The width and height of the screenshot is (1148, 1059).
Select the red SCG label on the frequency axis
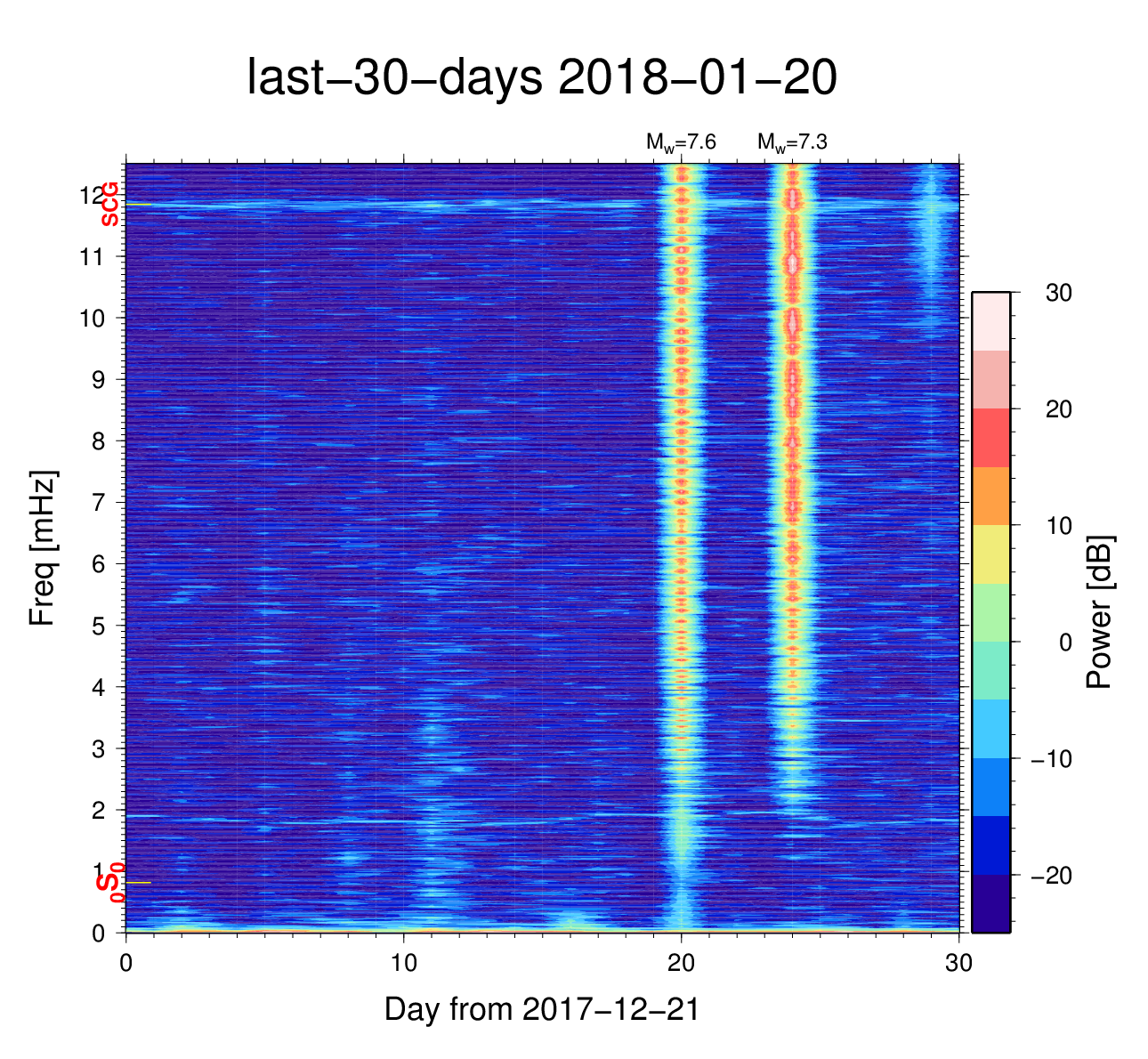(109, 204)
